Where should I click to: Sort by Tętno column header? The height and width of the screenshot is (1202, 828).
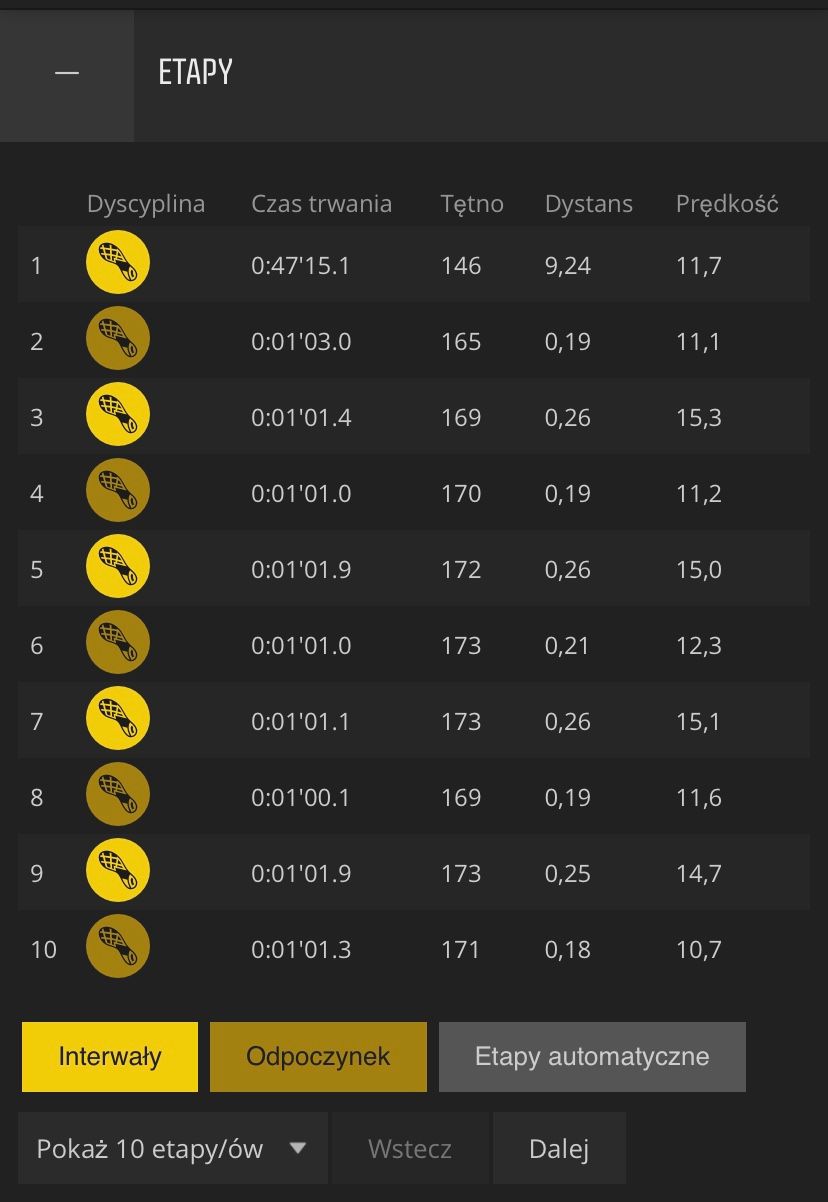point(472,204)
